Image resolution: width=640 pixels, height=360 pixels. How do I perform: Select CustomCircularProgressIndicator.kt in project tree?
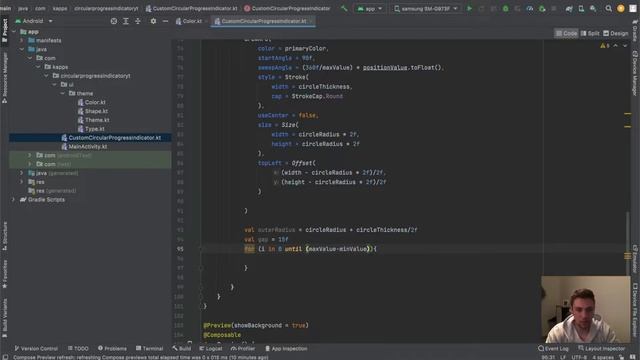click(111, 138)
